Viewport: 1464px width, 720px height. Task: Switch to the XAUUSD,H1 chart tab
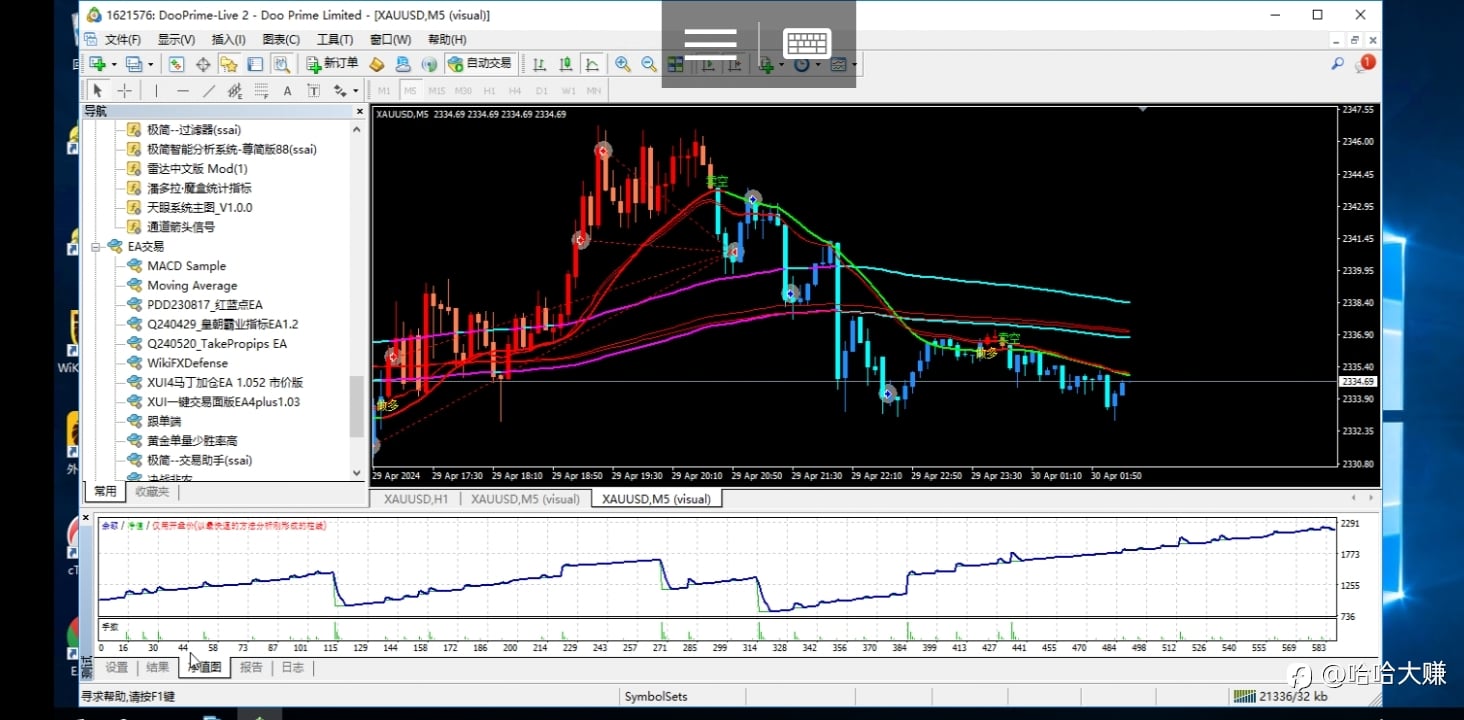click(x=415, y=499)
